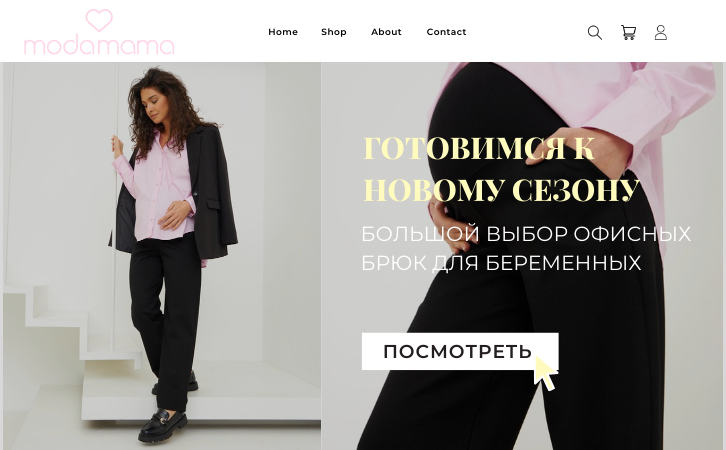Open the user account profile icon
The image size is (726, 450).
(x=661, y=32)
